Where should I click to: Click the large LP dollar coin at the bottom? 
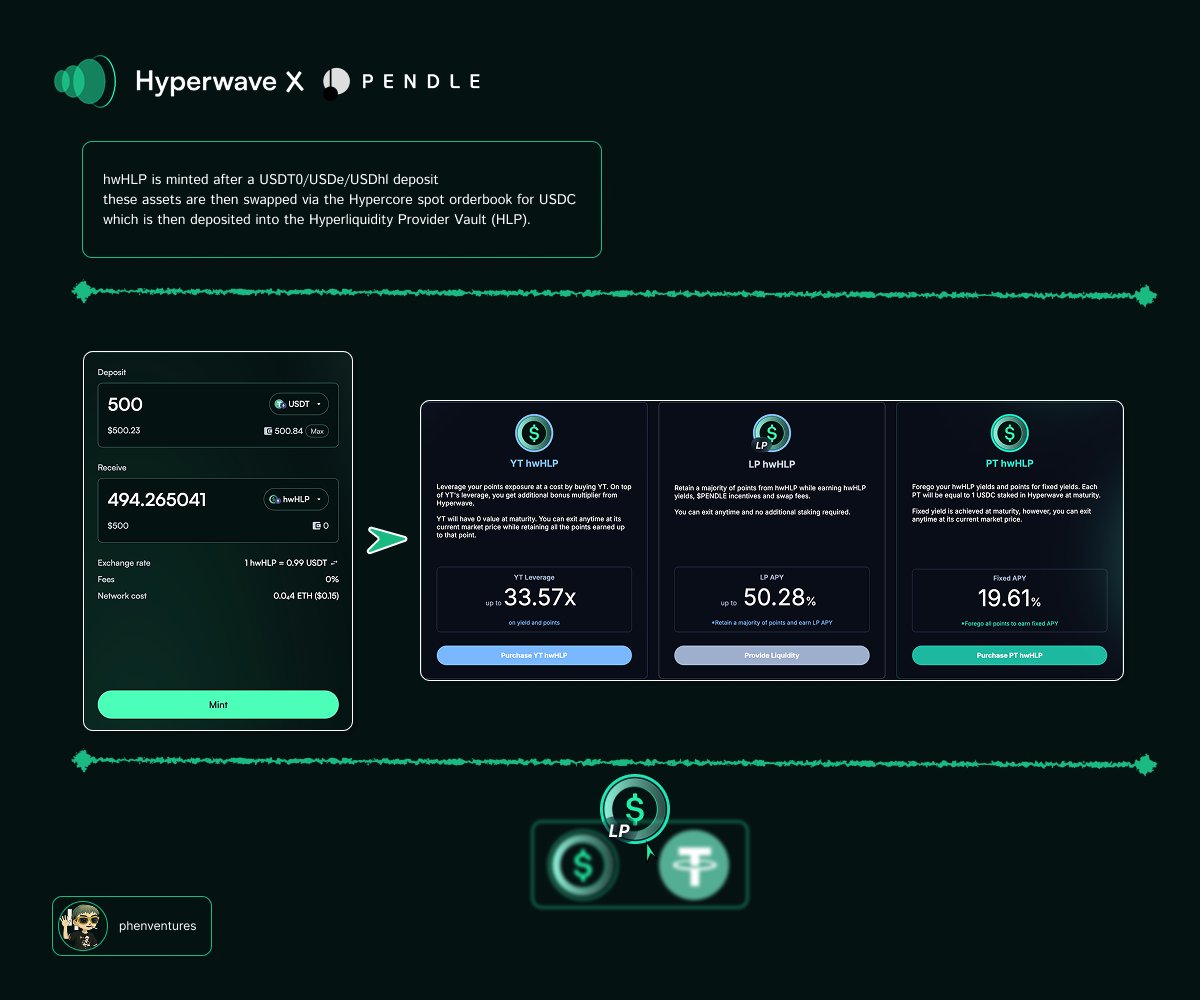[634, 808]
